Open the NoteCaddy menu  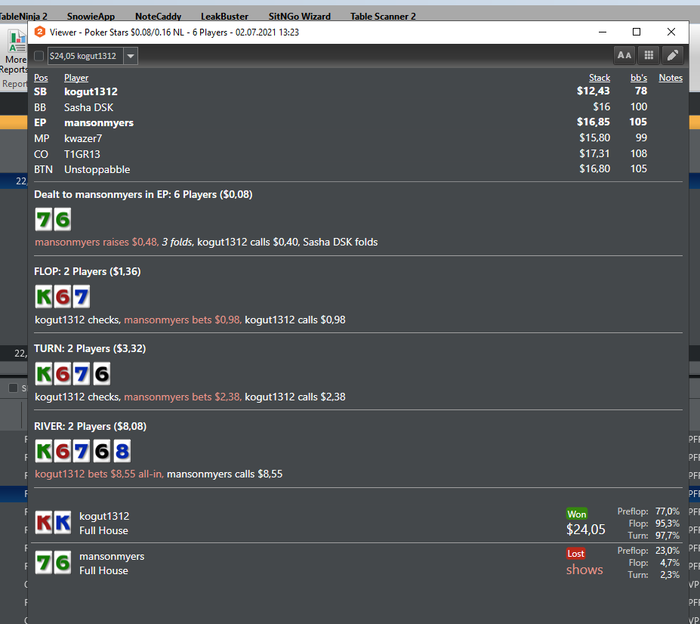(158, 17)
